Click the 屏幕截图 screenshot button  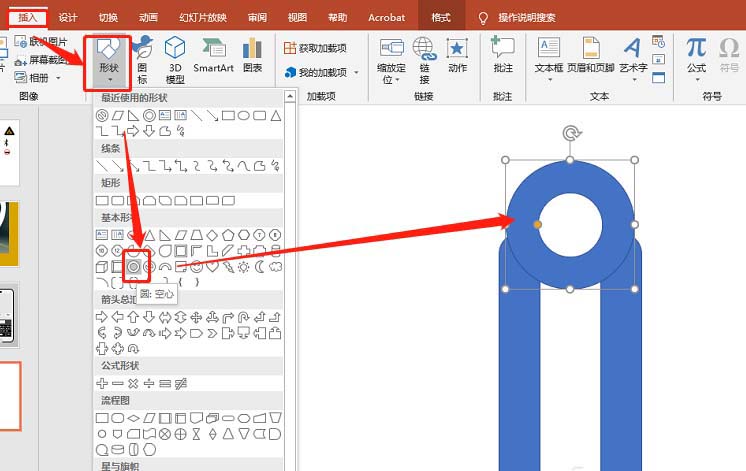pos(40,59)
